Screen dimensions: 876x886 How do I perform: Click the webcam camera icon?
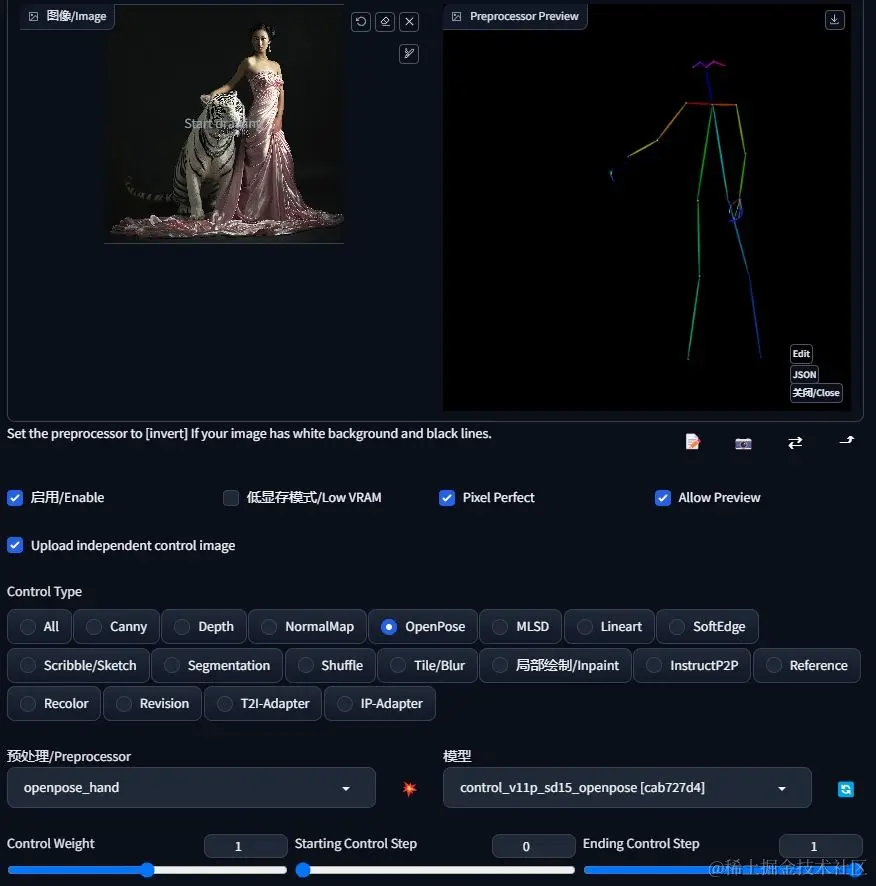(x=743, y=443)
